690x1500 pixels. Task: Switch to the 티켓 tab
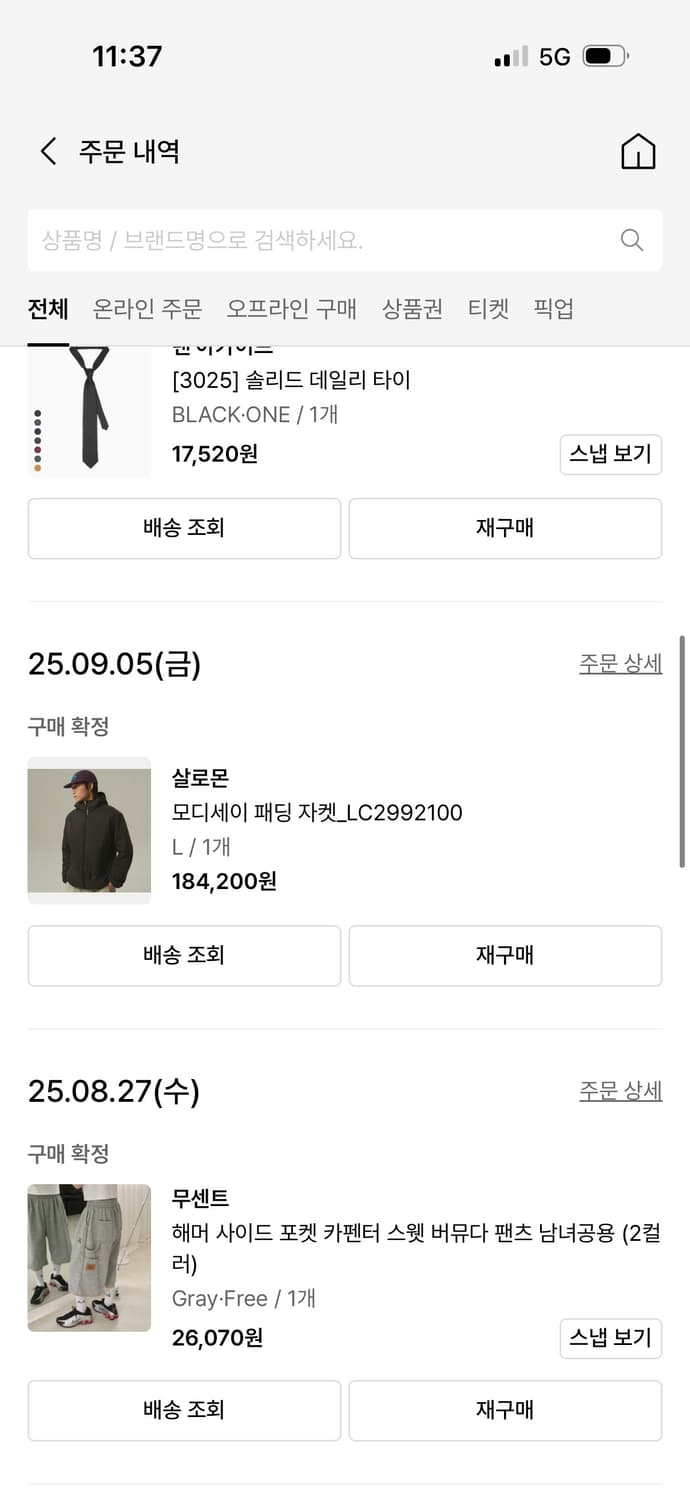pos(488,310)
